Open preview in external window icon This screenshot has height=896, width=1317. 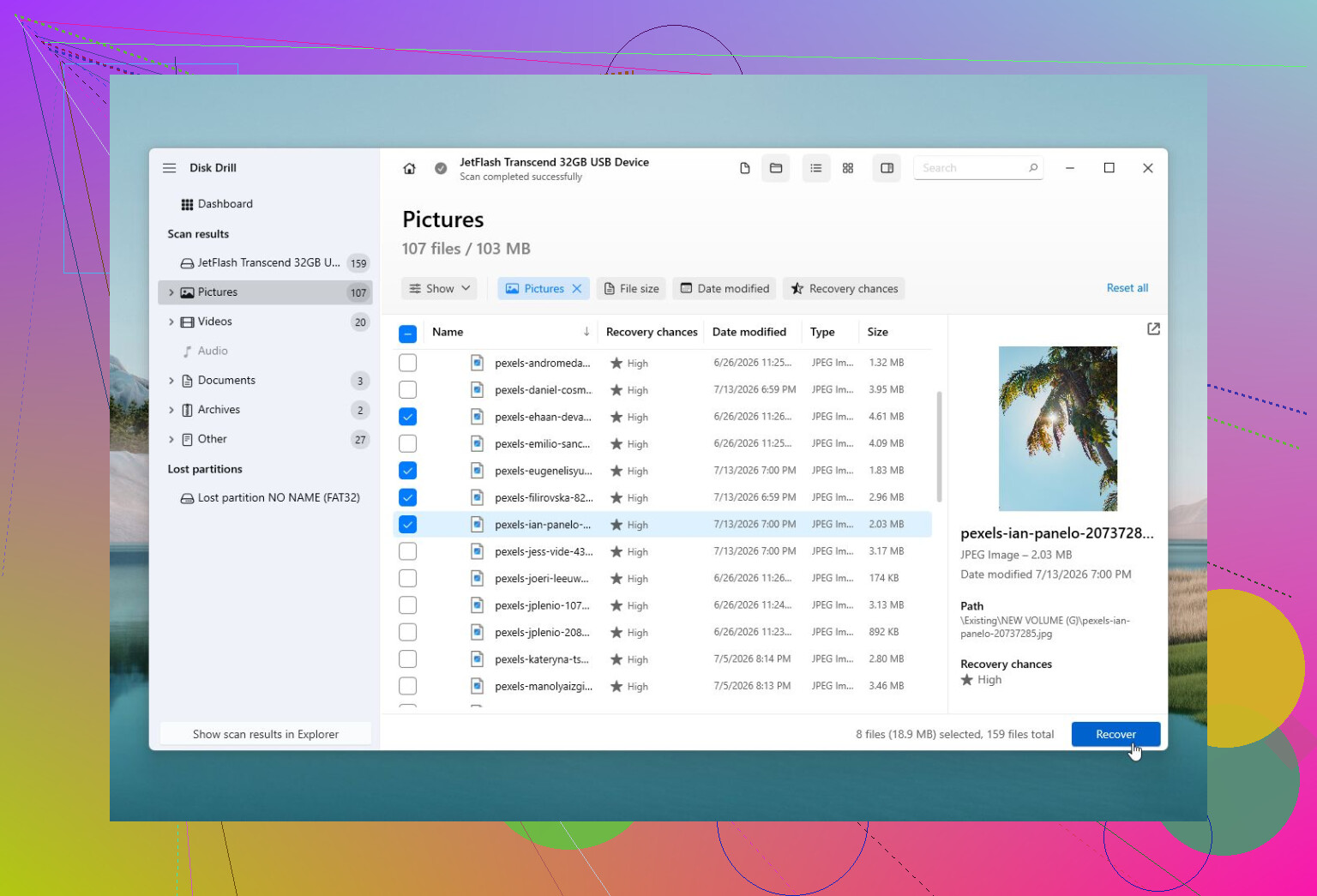coord(1153,329)
